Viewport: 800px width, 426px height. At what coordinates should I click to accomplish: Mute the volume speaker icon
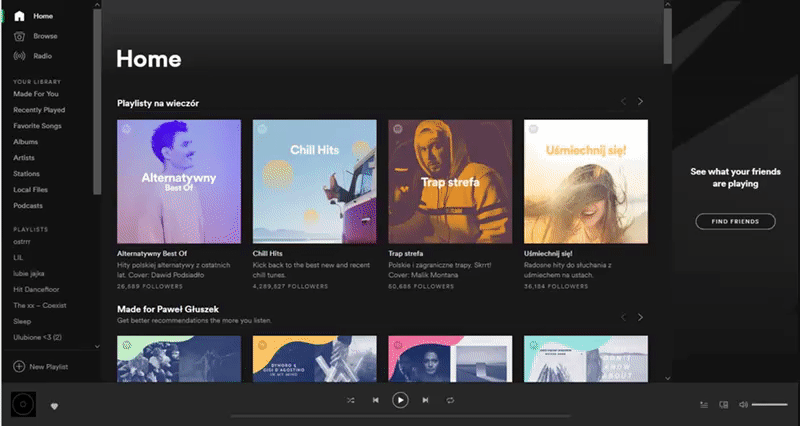743,405
